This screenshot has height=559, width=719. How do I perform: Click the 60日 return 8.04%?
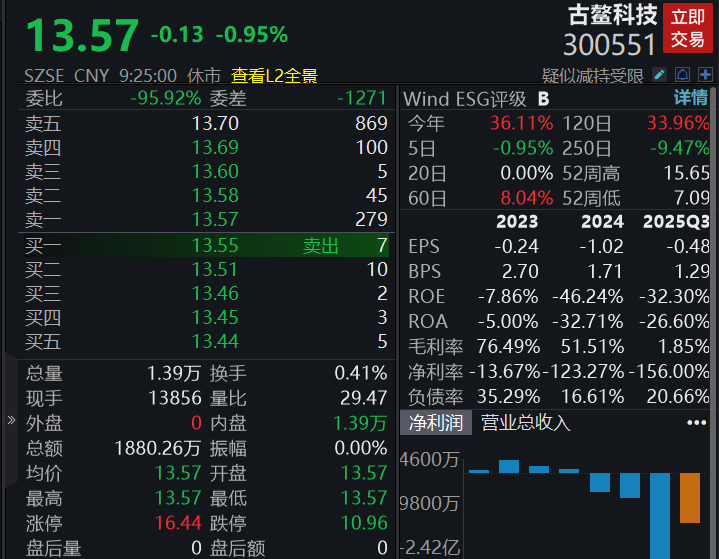[526, 198]
